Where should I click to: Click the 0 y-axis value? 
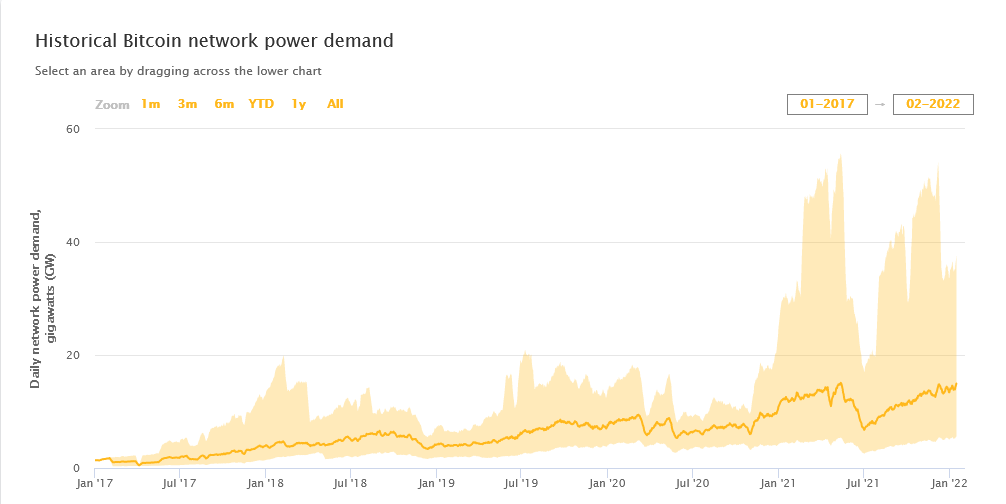(76, 469)
